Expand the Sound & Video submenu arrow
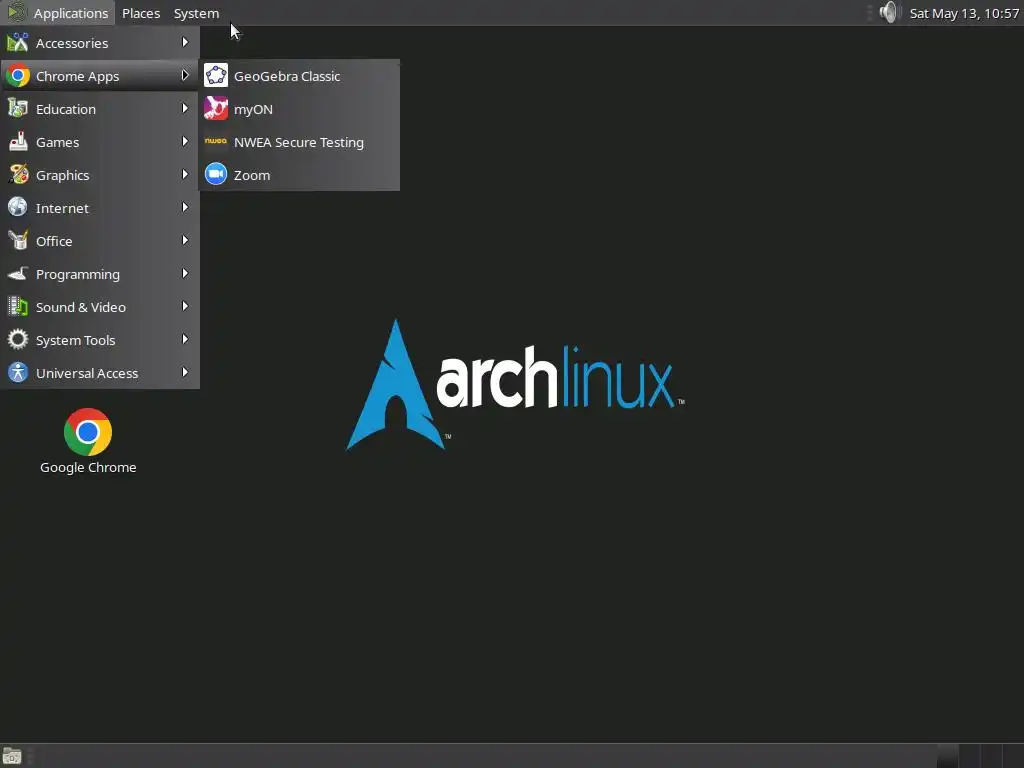The image size is (1024, 768). tap(185, 306)
